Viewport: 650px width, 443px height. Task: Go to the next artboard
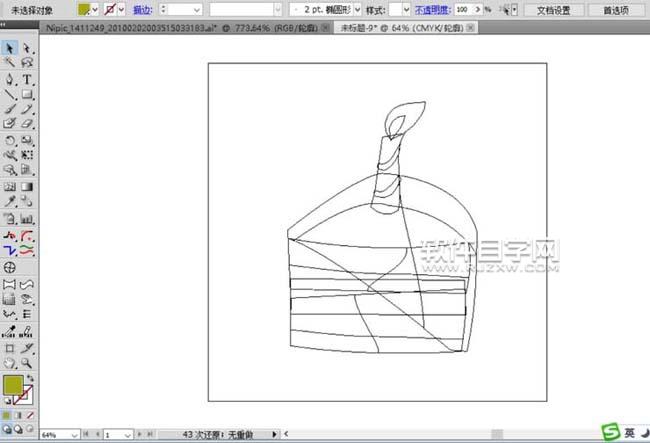(140, 434)
